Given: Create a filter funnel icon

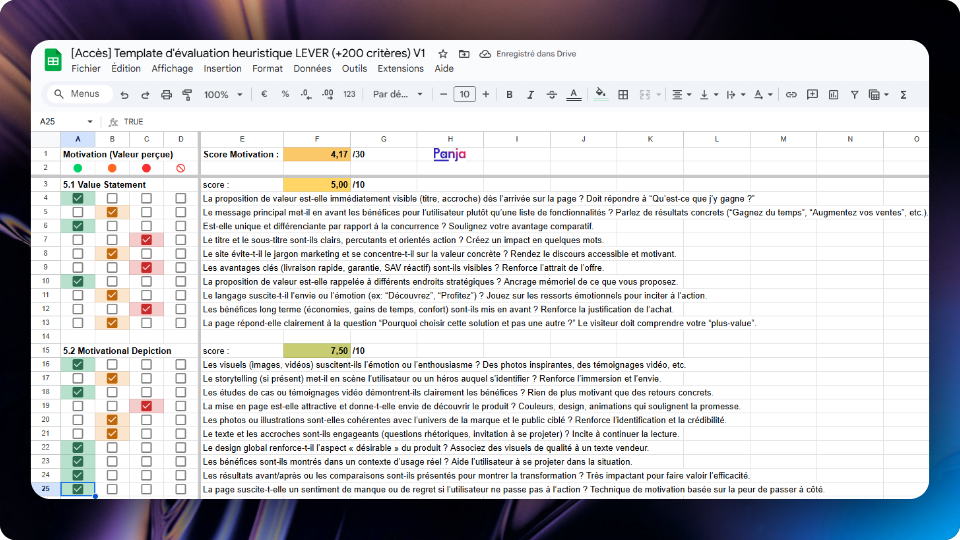Looking at the screenshot, I should [854, 95].
